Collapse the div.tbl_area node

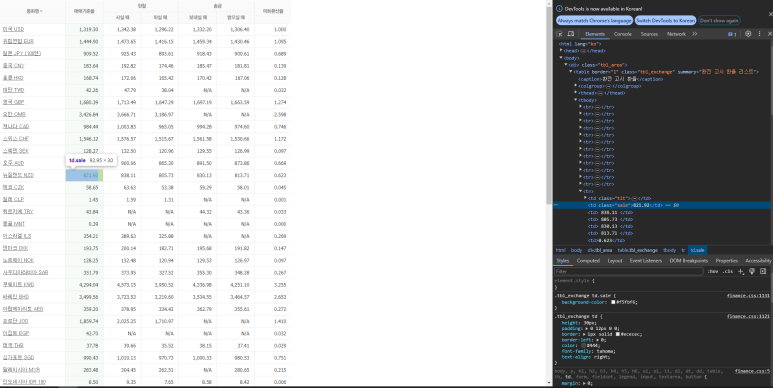pos(566,65)
